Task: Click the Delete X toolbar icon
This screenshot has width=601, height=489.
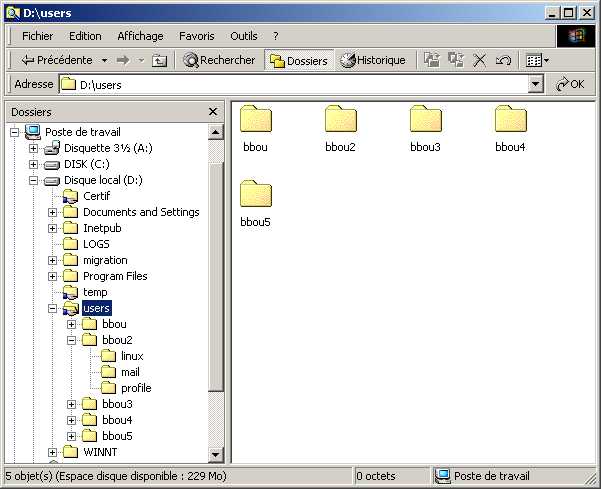Action: pos(479,61)
